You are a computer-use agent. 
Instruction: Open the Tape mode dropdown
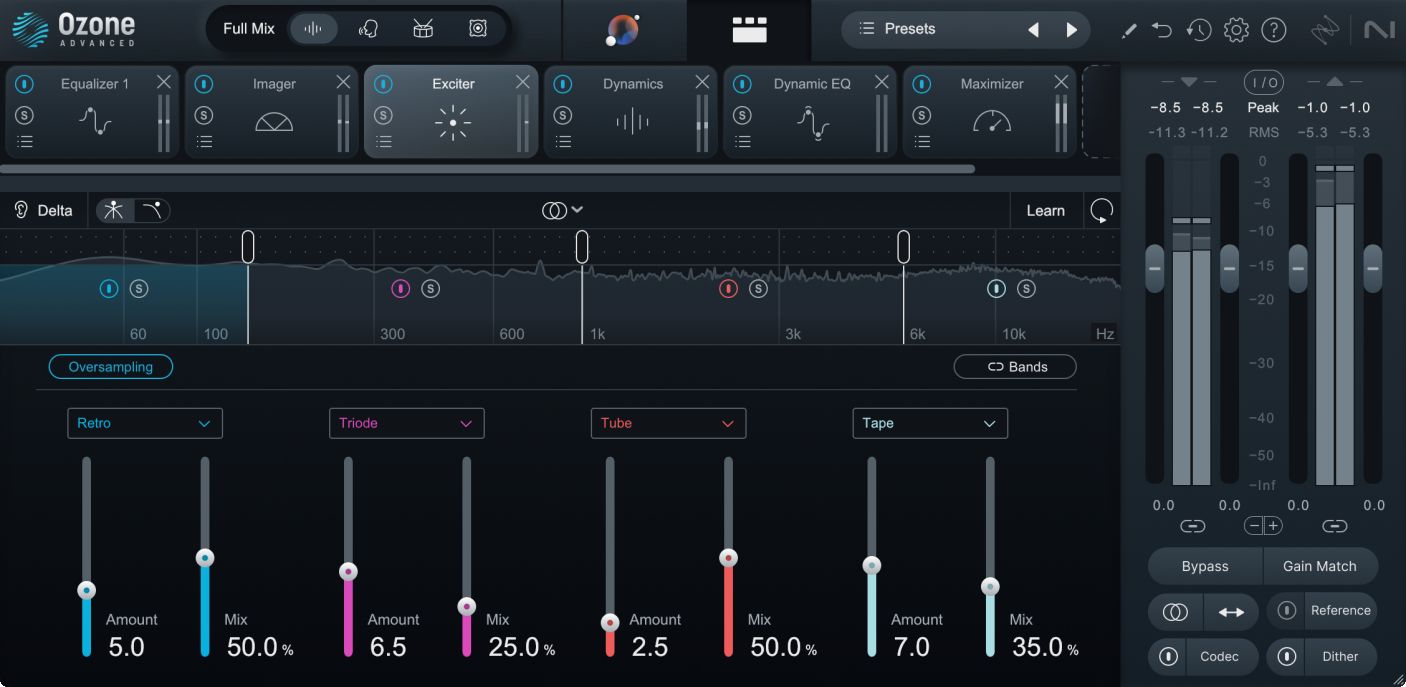click(930, 423)
